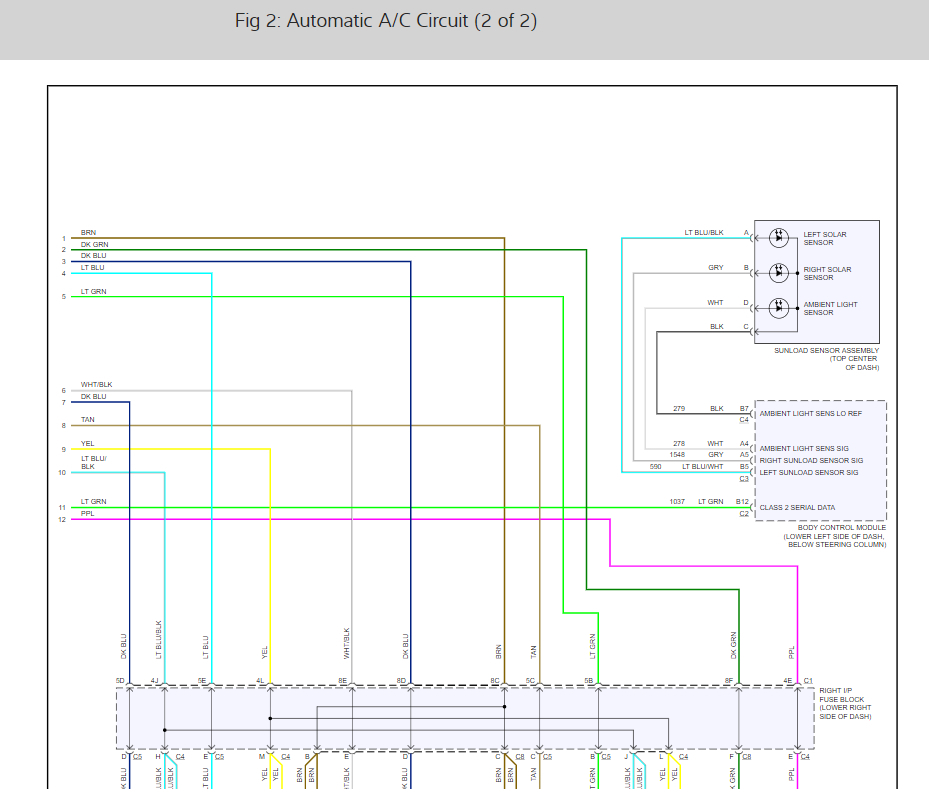The height and width of the screenshot is (806, 929).
Task: Click fuse block terminal label '8C'
Action: 495,681
